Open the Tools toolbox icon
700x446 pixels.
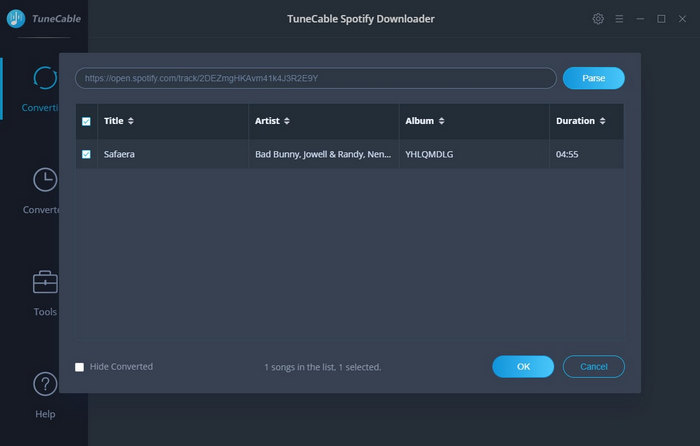tap(45, 282)
